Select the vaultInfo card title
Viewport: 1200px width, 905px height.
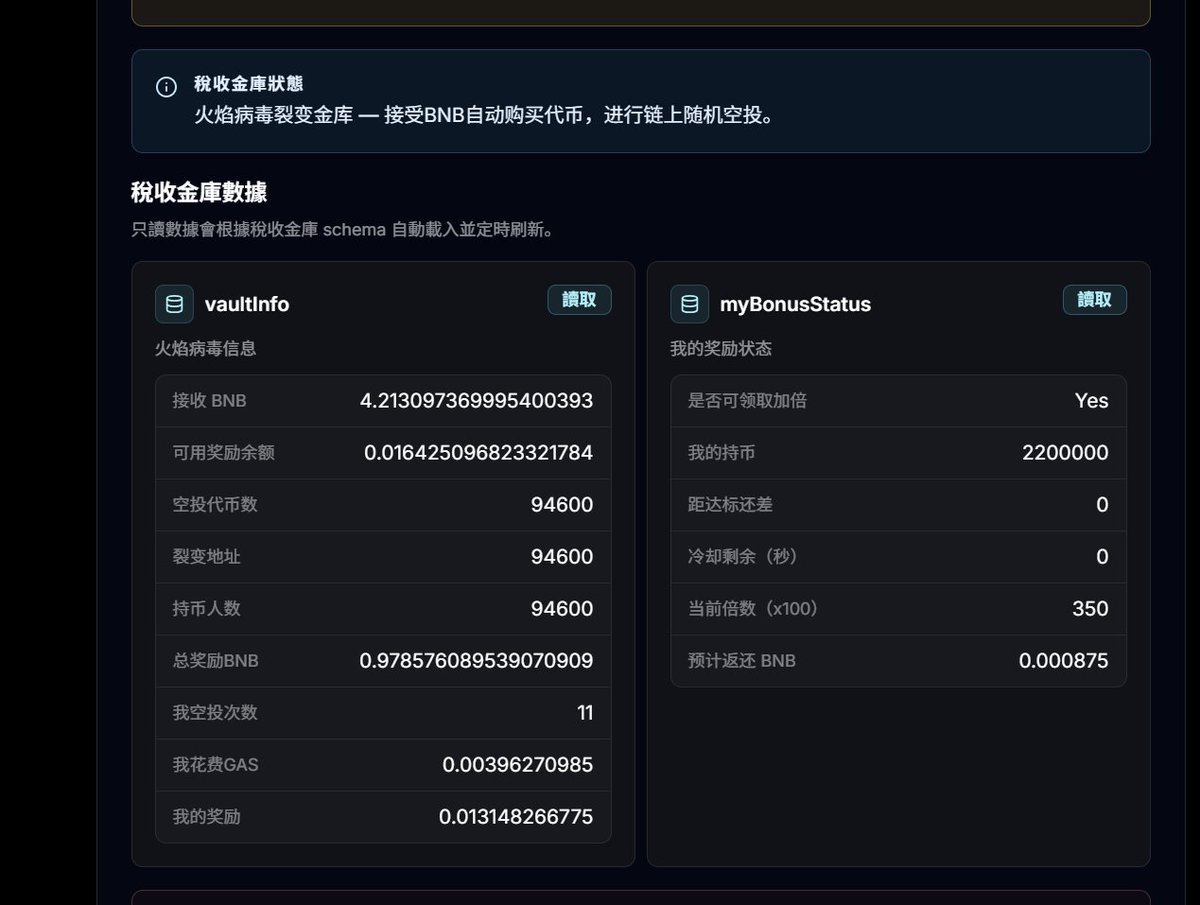[x=247, y=304]
